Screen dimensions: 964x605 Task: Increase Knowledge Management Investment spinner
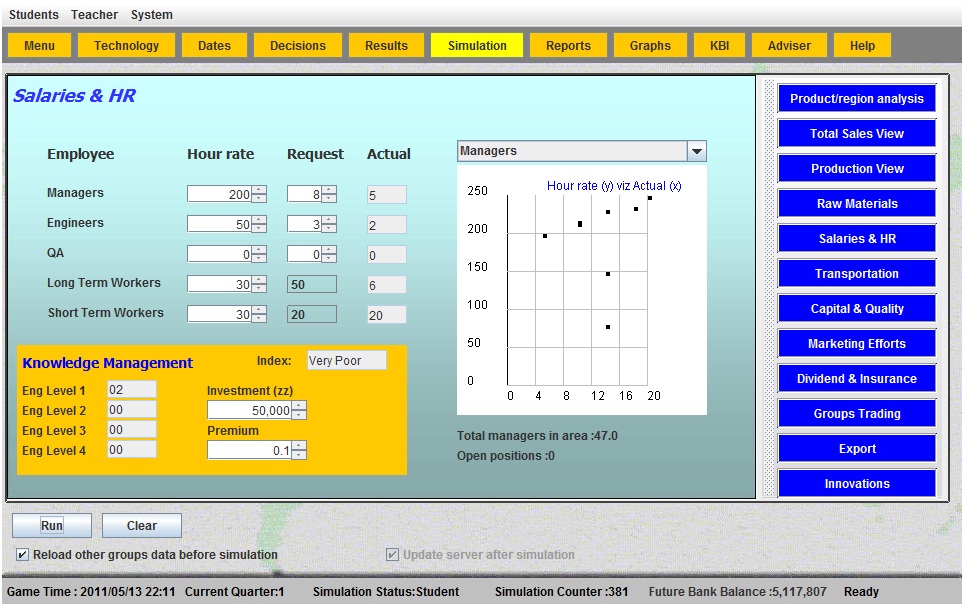[x=298, y=406]
